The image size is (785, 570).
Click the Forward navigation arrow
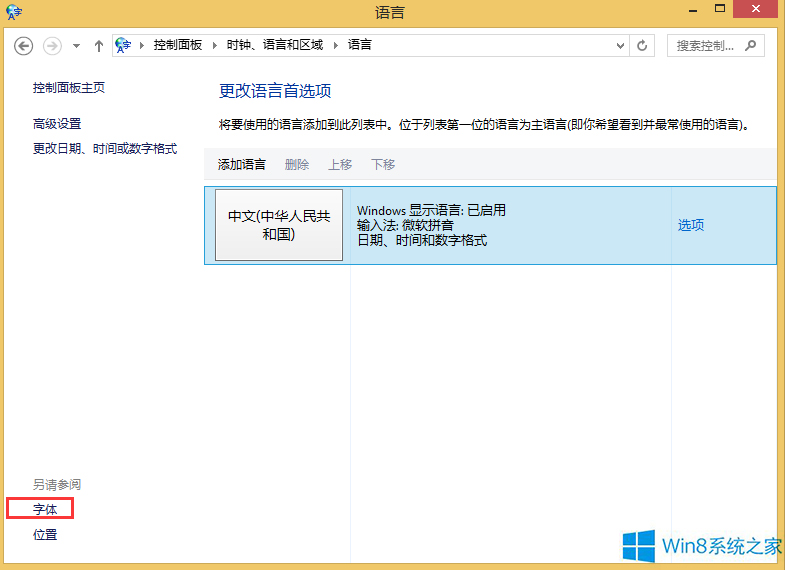pyautogui.click(x=52, y=46)
